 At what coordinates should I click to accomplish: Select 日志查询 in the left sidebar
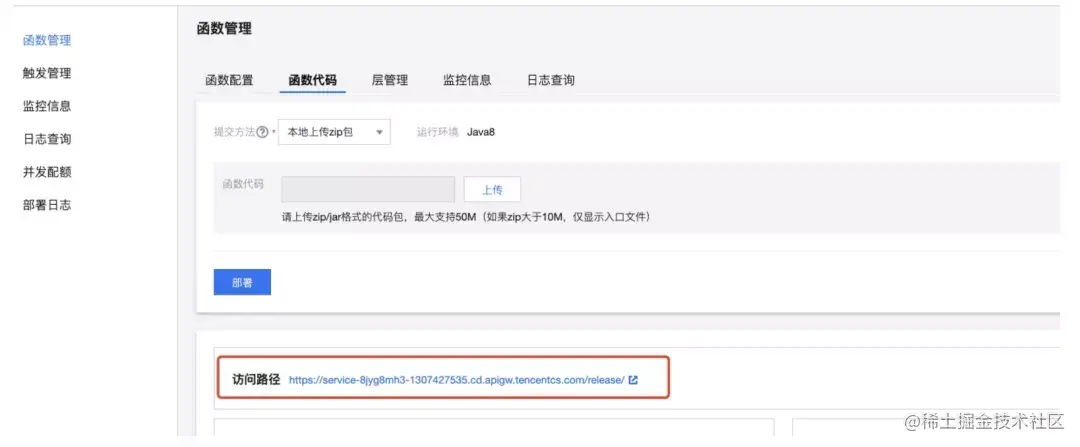pyautogui.click(x=47, y=139)
